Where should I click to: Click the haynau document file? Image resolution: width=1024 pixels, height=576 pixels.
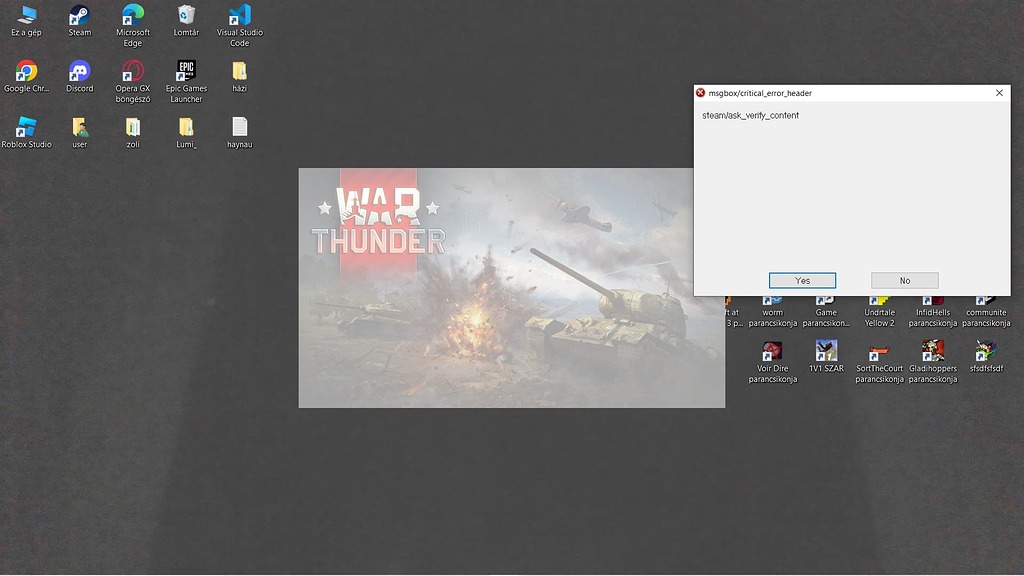[239, 128]
